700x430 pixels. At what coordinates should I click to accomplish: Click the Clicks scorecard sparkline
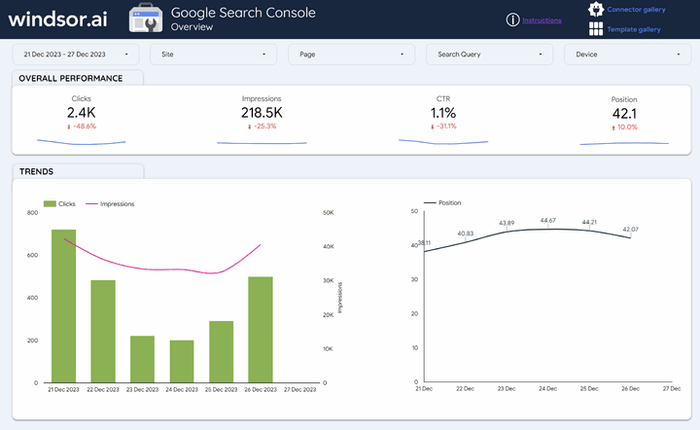(x=81, y=142)
